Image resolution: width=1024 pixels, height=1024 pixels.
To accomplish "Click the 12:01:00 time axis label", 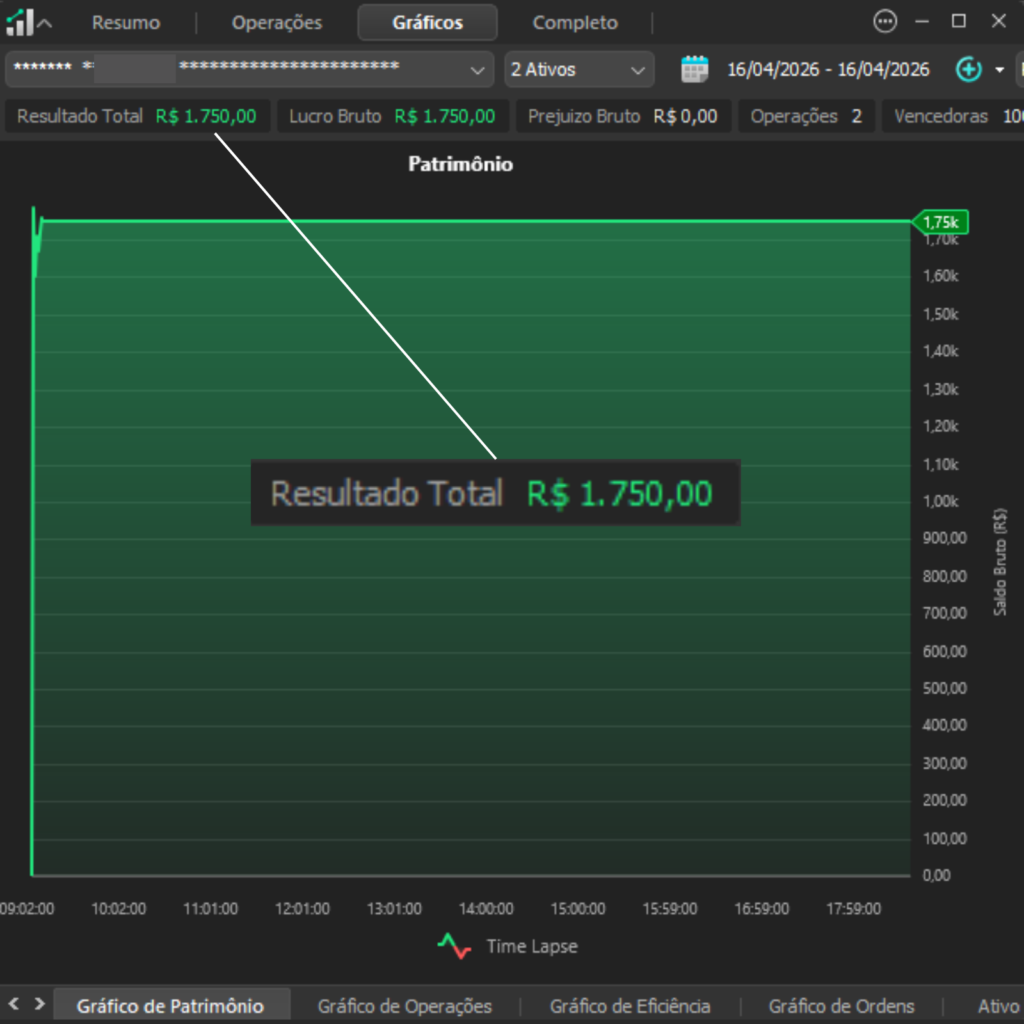I will click(302, 908).
